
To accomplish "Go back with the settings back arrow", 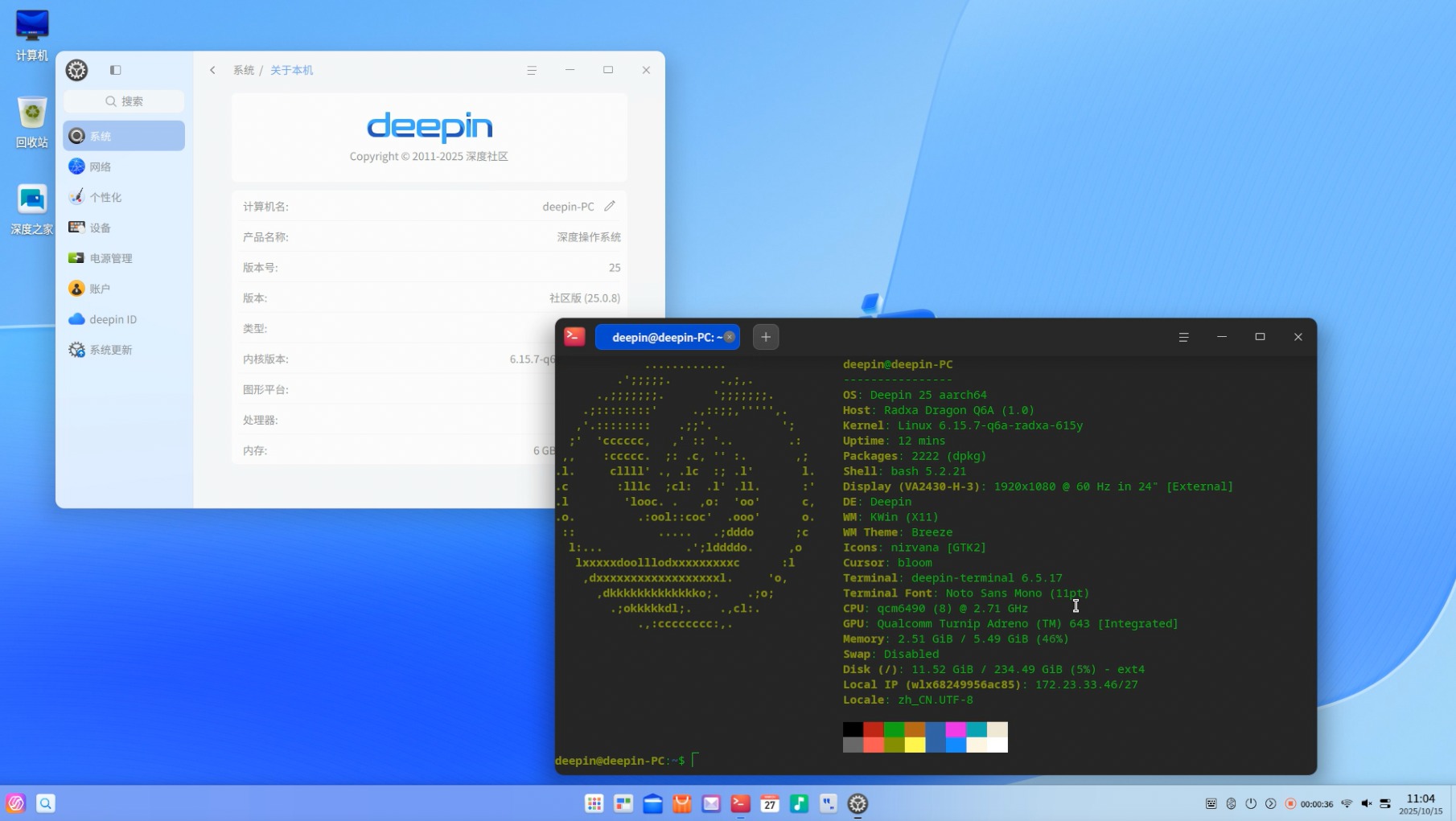I will 212,70.
